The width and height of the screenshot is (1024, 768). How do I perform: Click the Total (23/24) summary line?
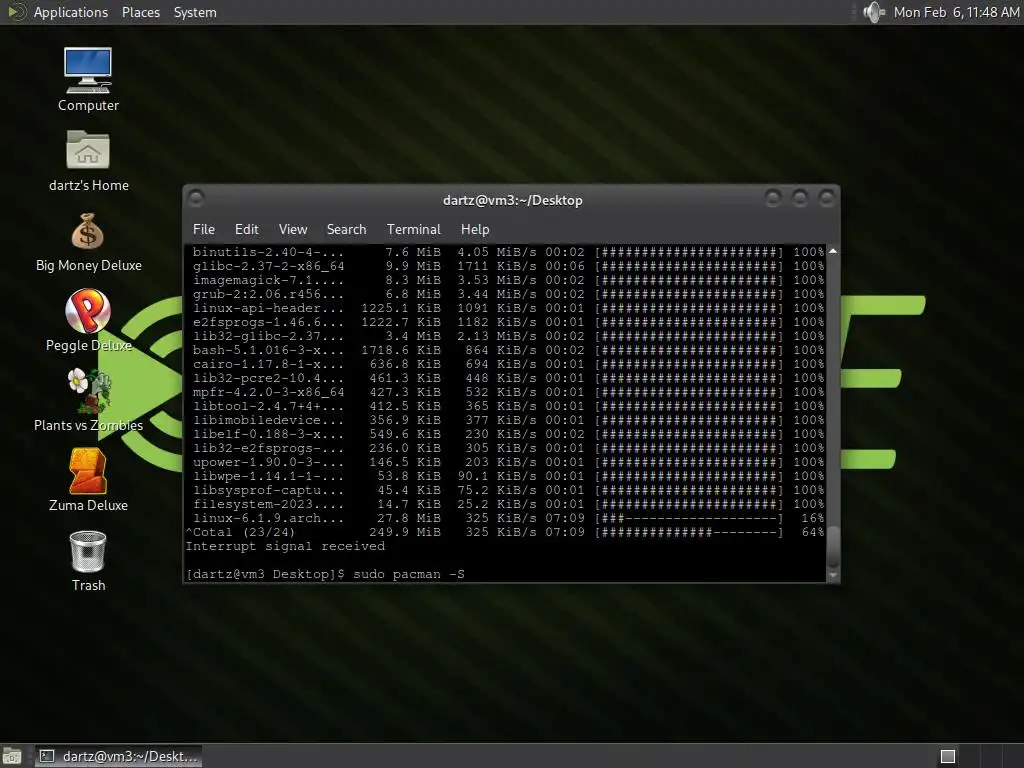(x=505, y=532)
